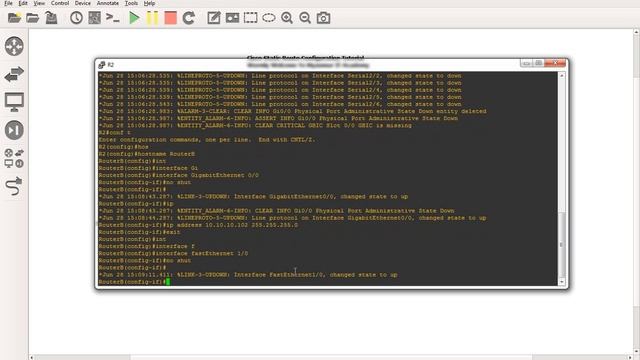This screenshot has width=640, height=360.
Task: Select the Insert picture tool
Action: [232, 18]
